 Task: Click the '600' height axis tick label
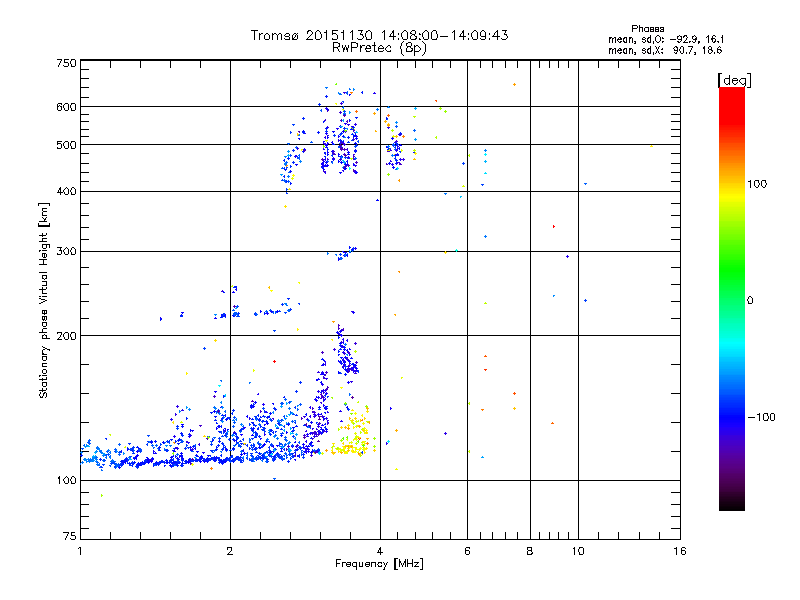(66, 107)
